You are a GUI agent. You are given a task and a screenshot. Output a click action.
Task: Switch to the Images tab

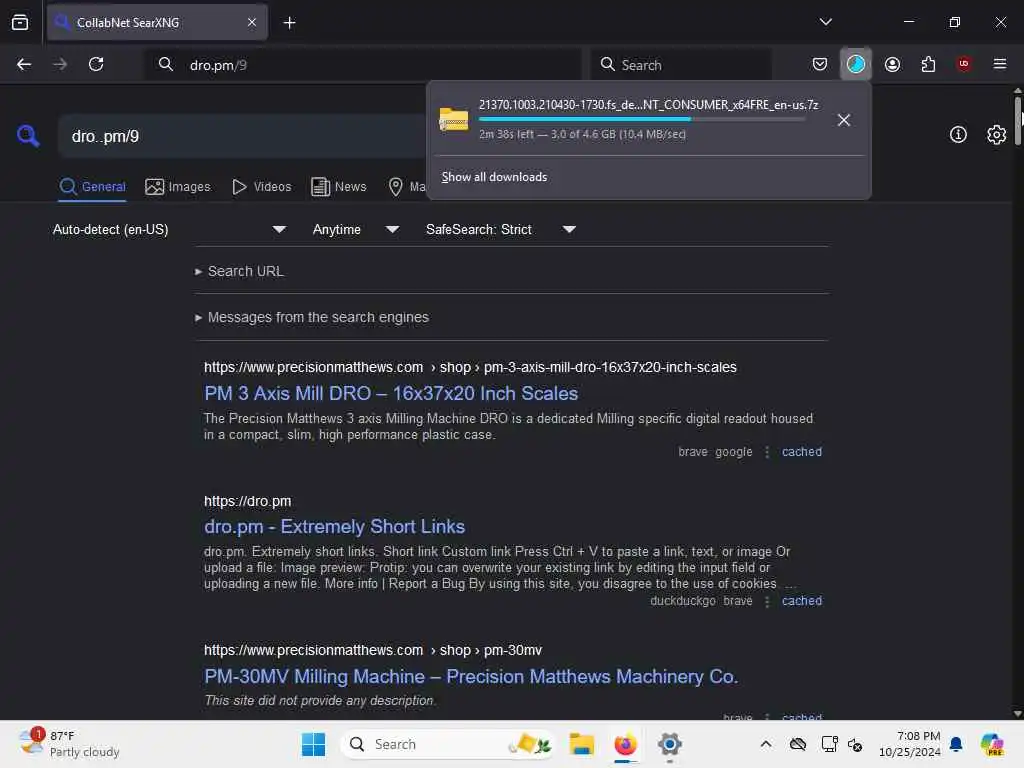tap(178, 187)
